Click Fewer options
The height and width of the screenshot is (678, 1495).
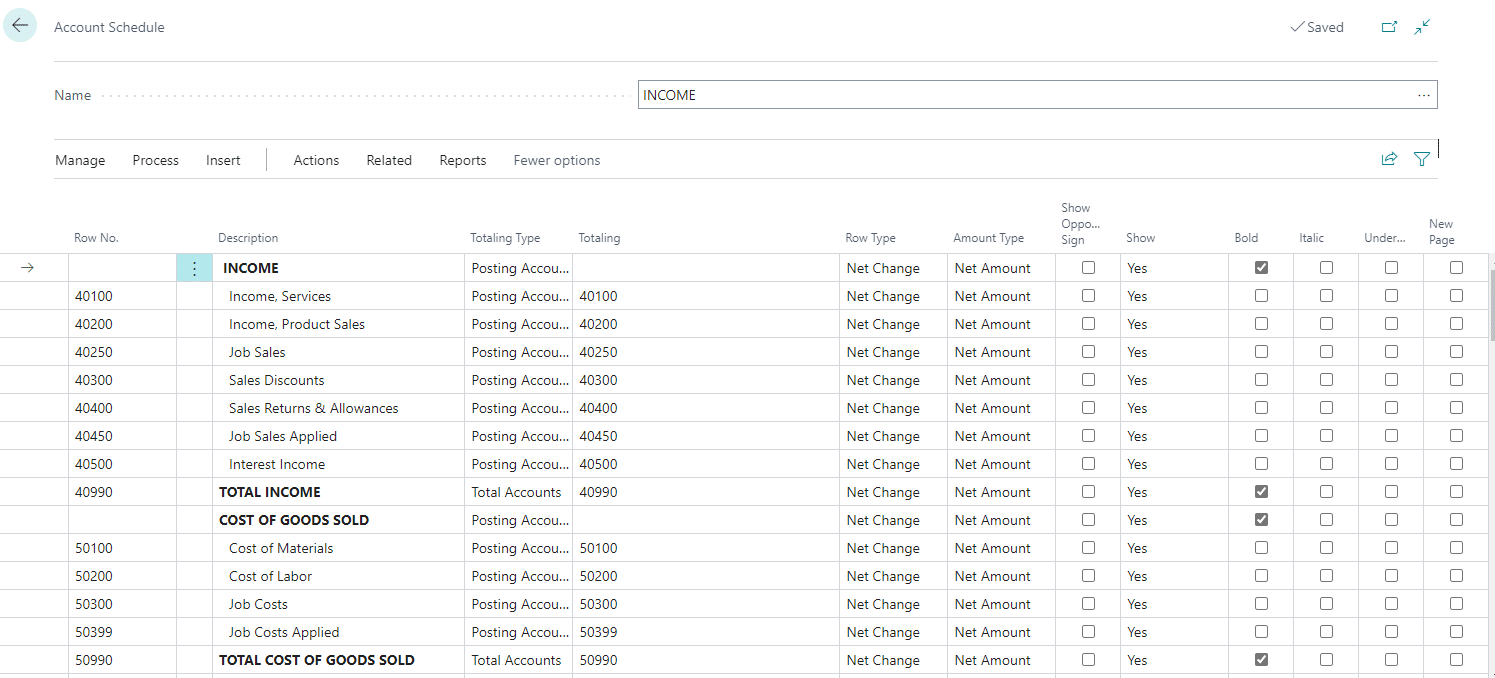(x=557, y=160)
